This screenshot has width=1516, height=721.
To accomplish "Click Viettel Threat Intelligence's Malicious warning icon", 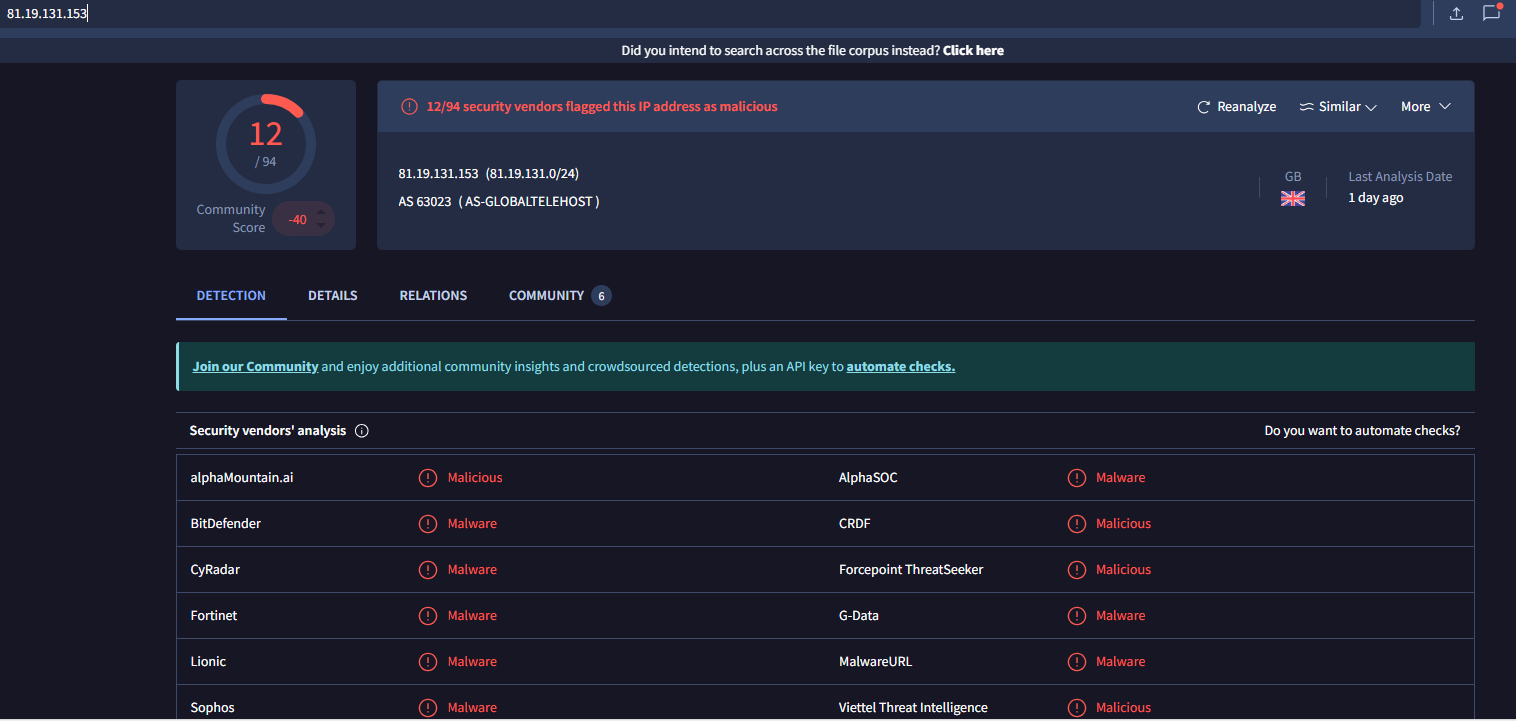I will tap(1077, 708).
